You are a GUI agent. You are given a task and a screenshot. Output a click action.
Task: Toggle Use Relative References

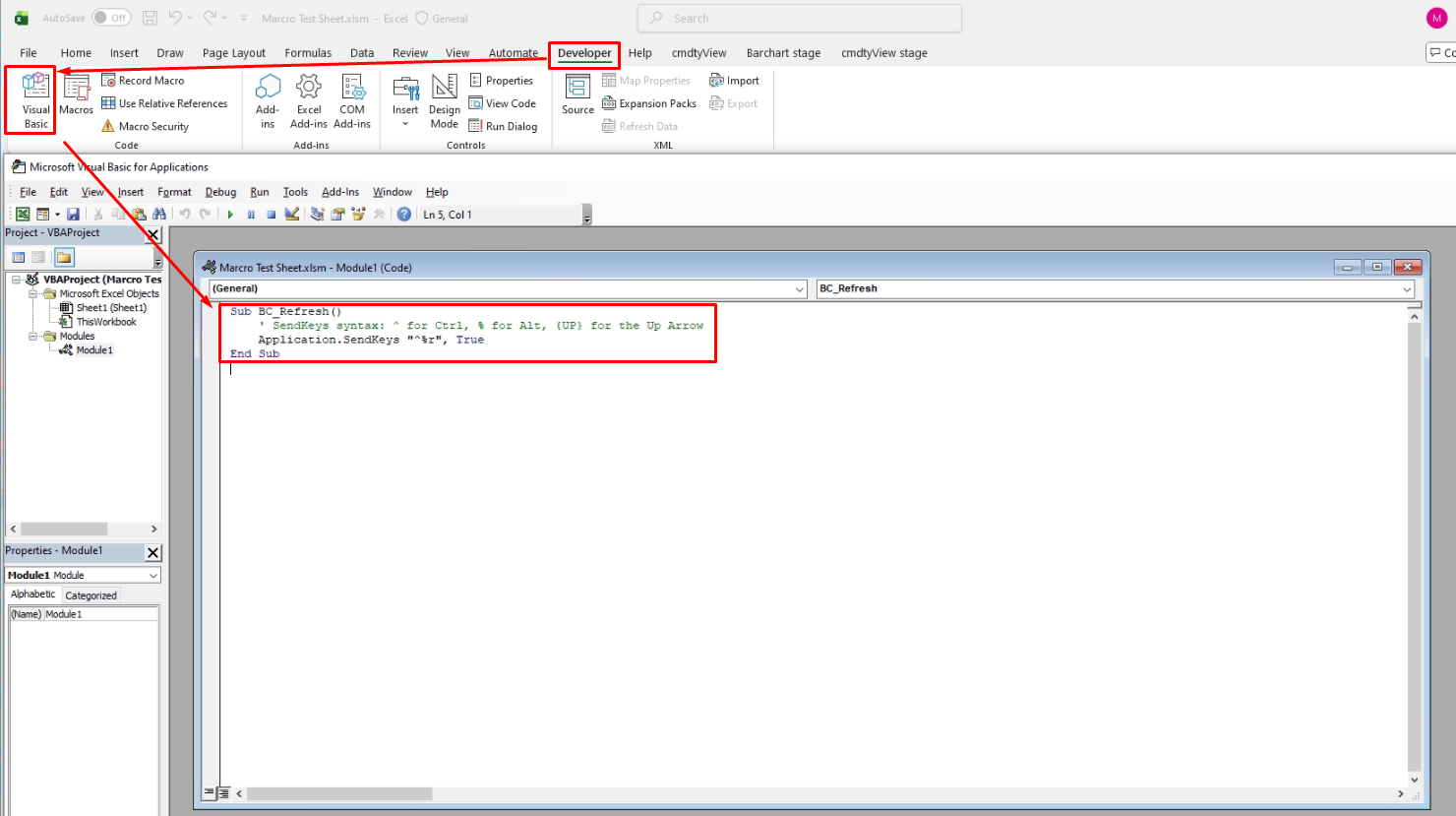point(164,103)
